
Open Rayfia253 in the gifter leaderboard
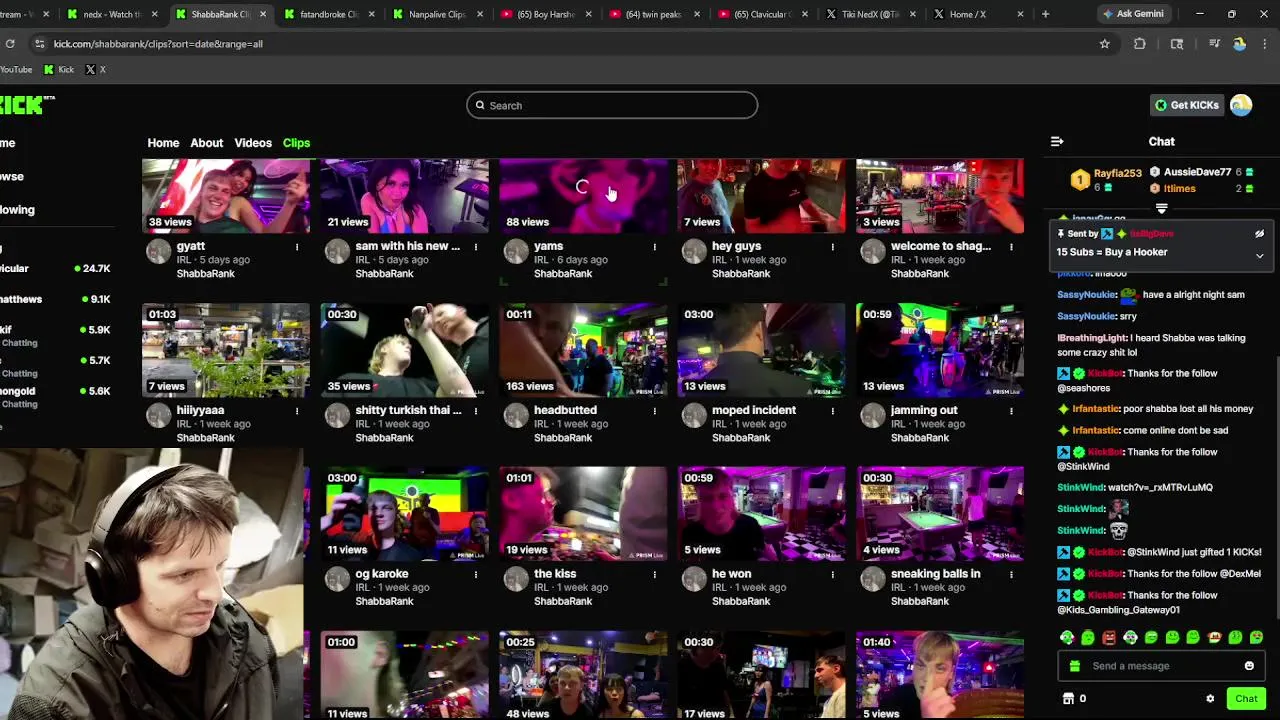pos(1117,173)
